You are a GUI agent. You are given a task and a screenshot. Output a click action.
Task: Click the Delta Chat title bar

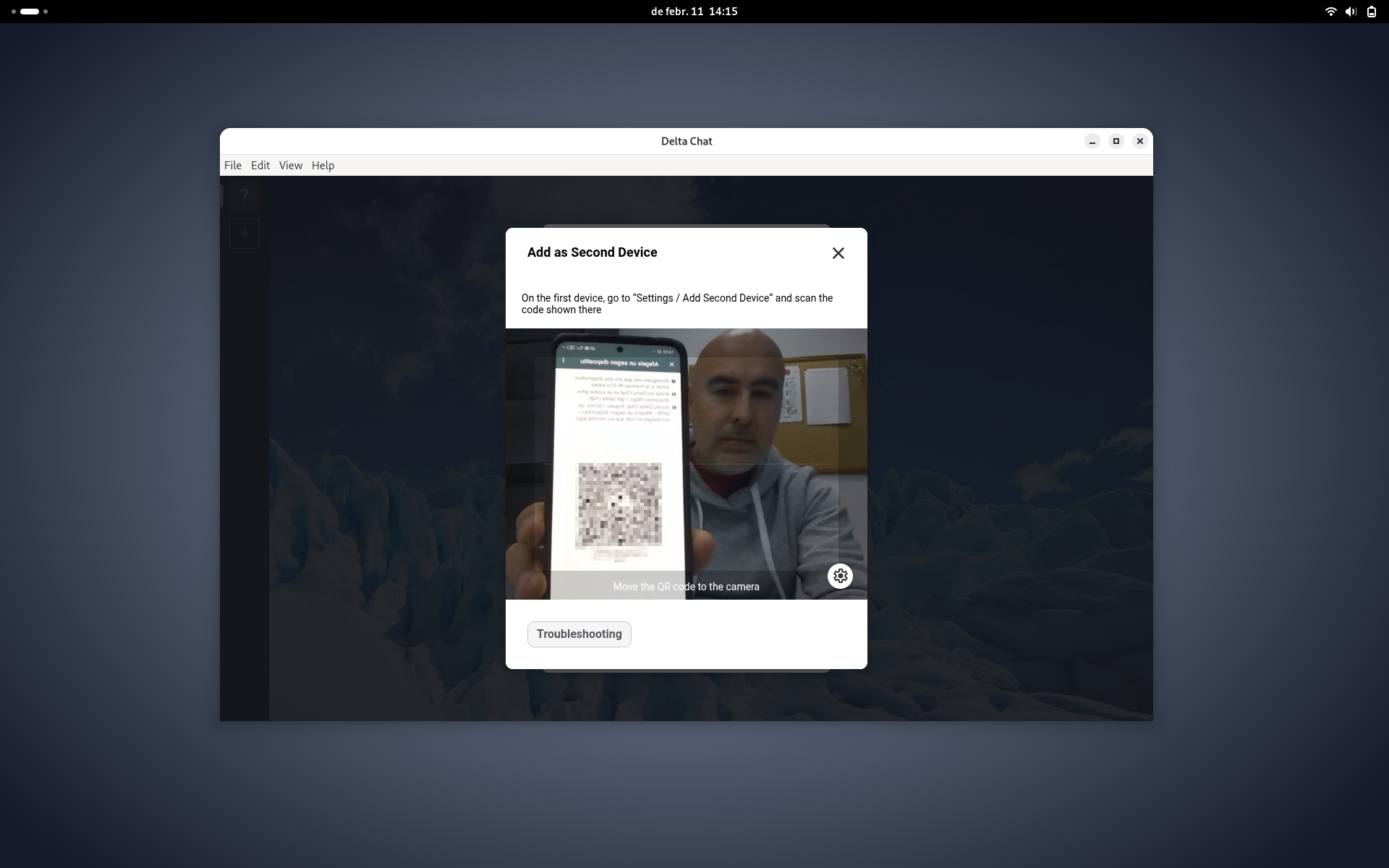686,141
